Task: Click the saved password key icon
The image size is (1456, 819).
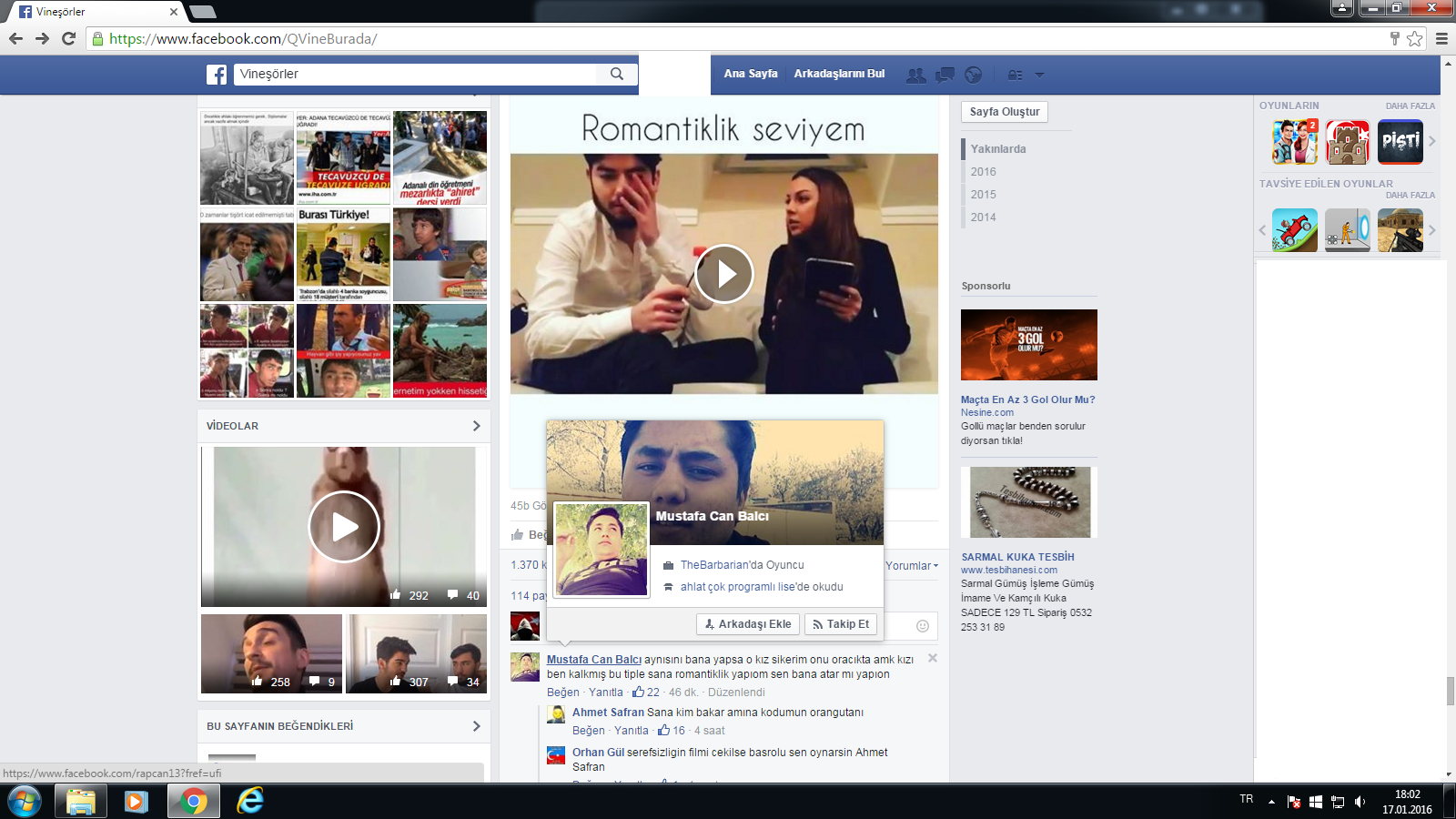Action: [x=1394, y=38]
